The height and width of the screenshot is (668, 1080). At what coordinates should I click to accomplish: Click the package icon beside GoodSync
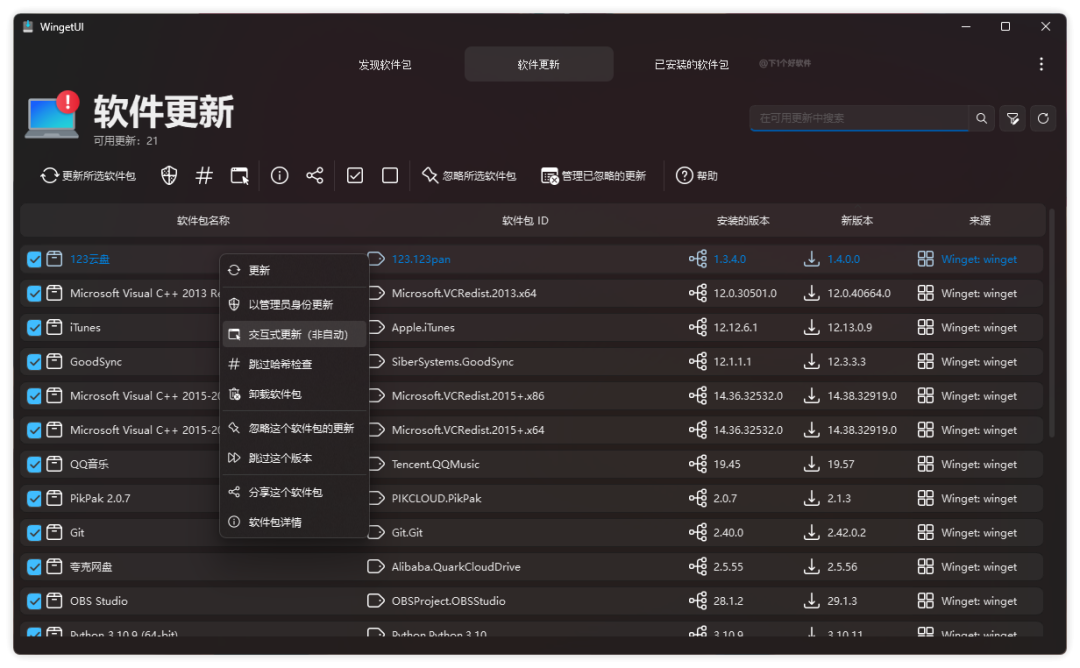coord(54,361)
